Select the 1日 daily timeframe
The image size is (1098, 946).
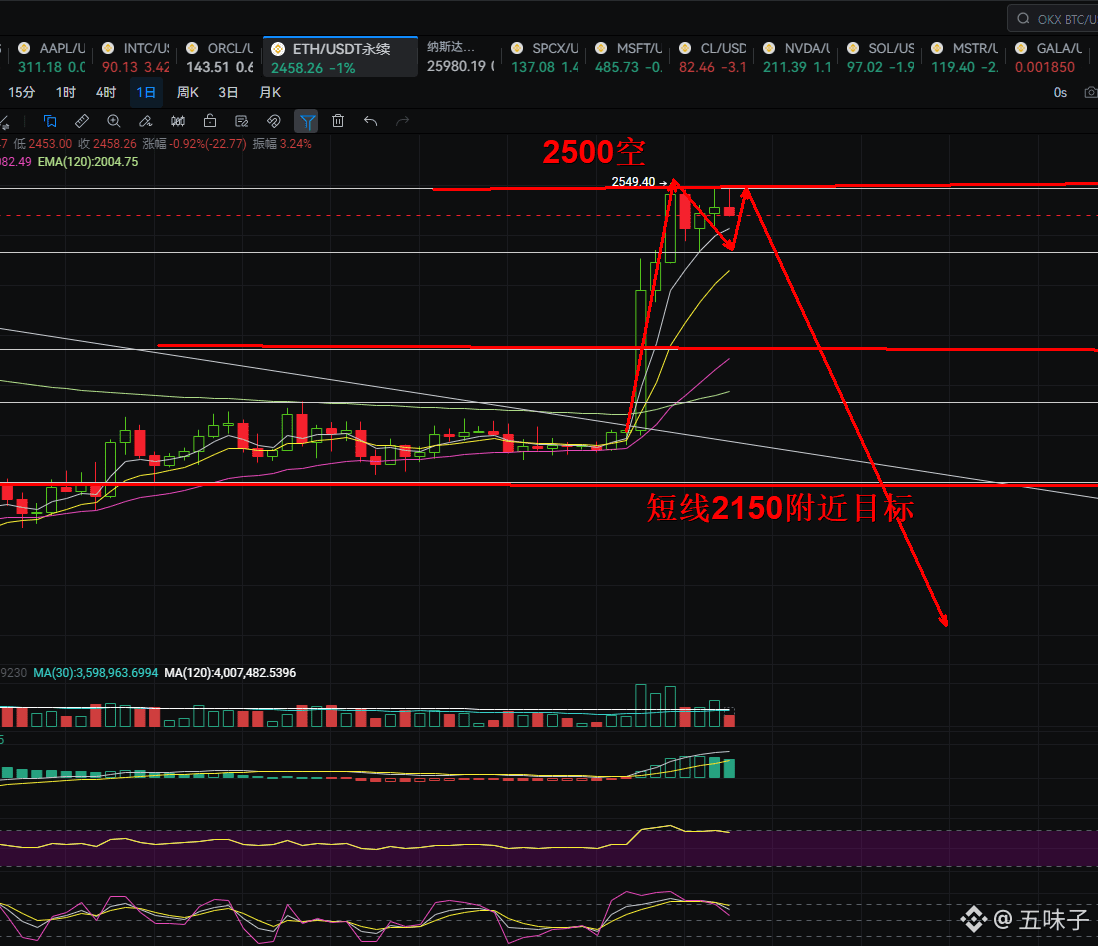pyautogui.click(x=146, y=92)
